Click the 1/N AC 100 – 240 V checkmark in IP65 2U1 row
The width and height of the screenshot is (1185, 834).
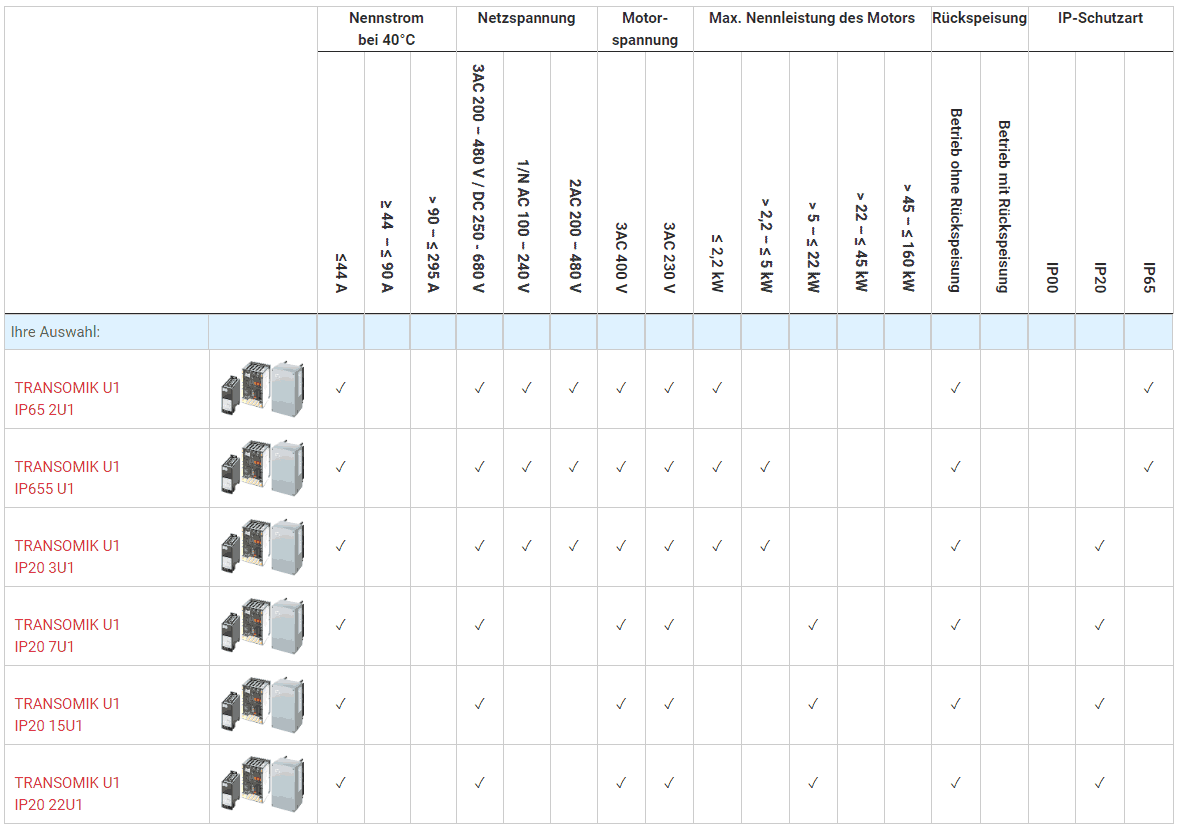[x=527, y=388]
